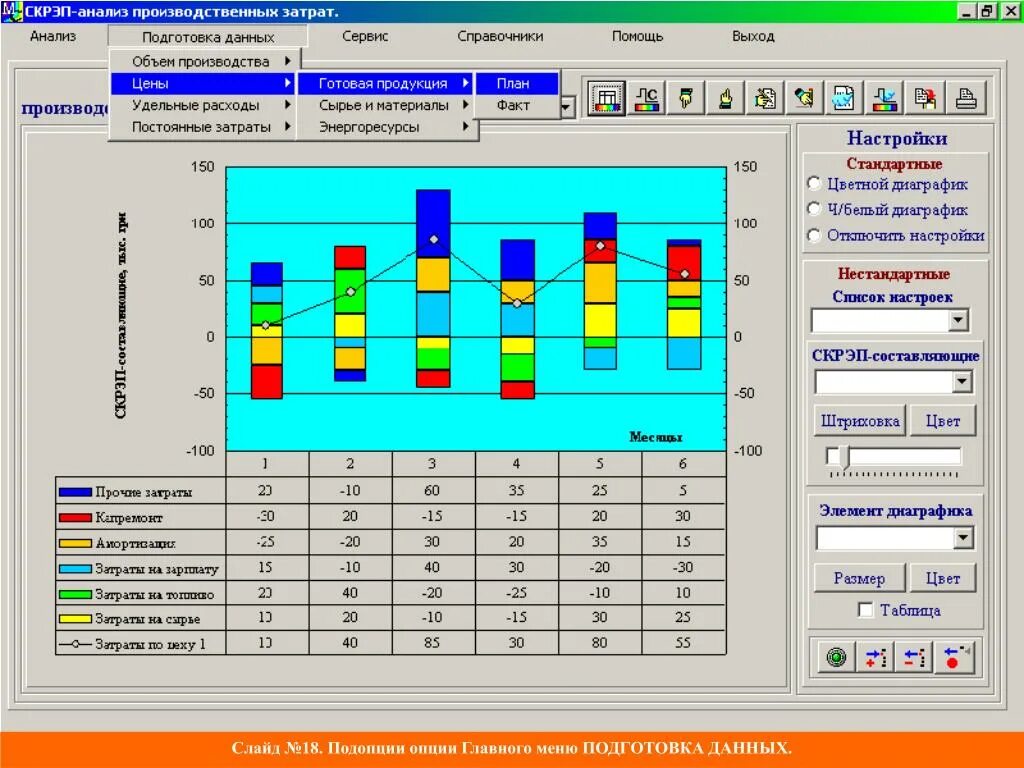Open the 'Список настроек' dropdown

[958, 320]
